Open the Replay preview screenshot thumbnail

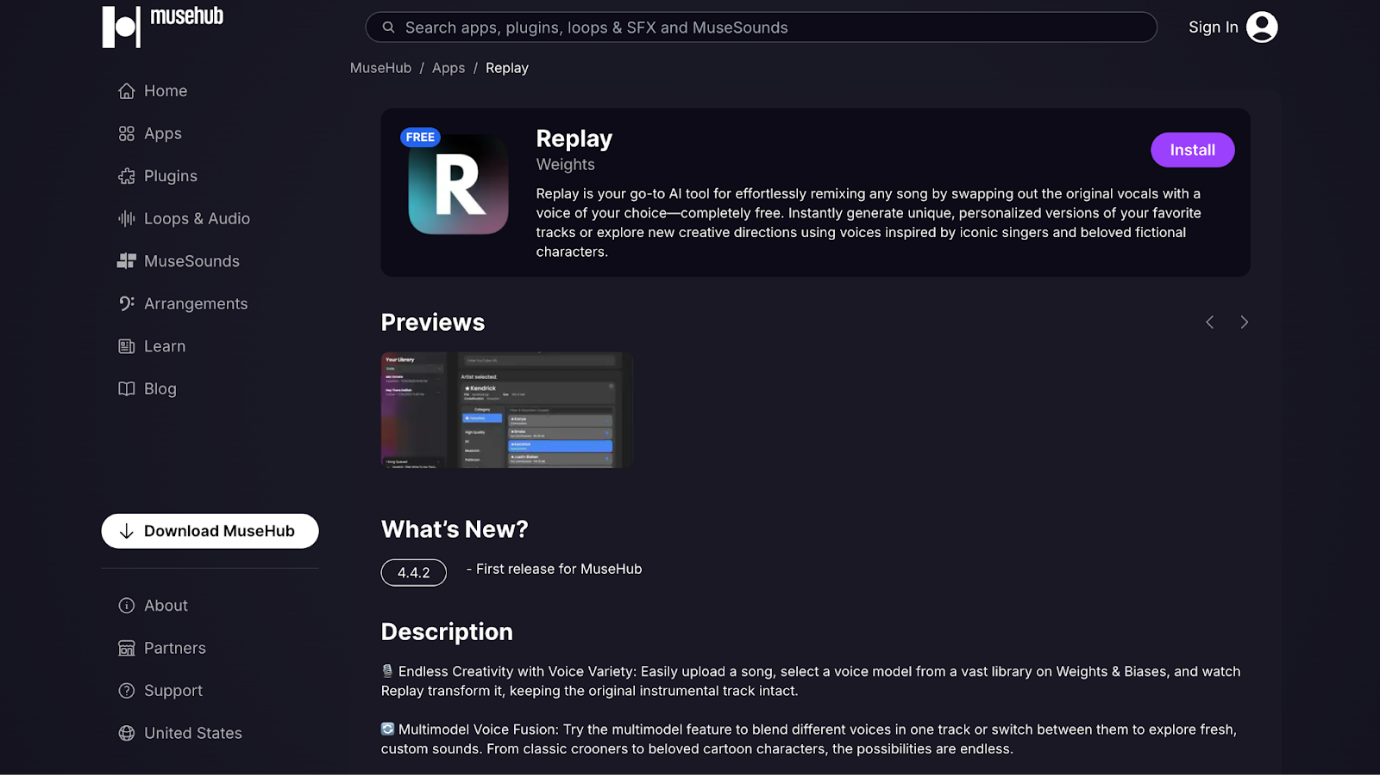(507, 410)
